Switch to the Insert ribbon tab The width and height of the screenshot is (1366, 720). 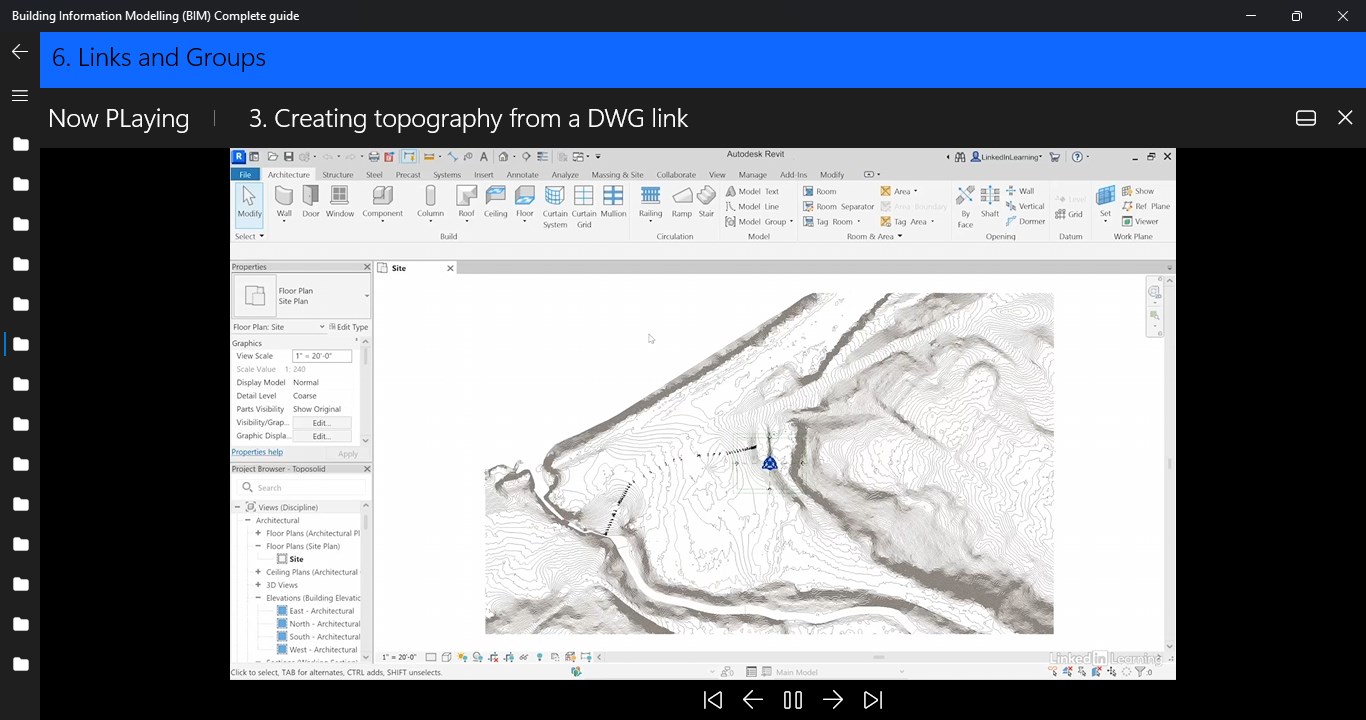click(483, 174)
